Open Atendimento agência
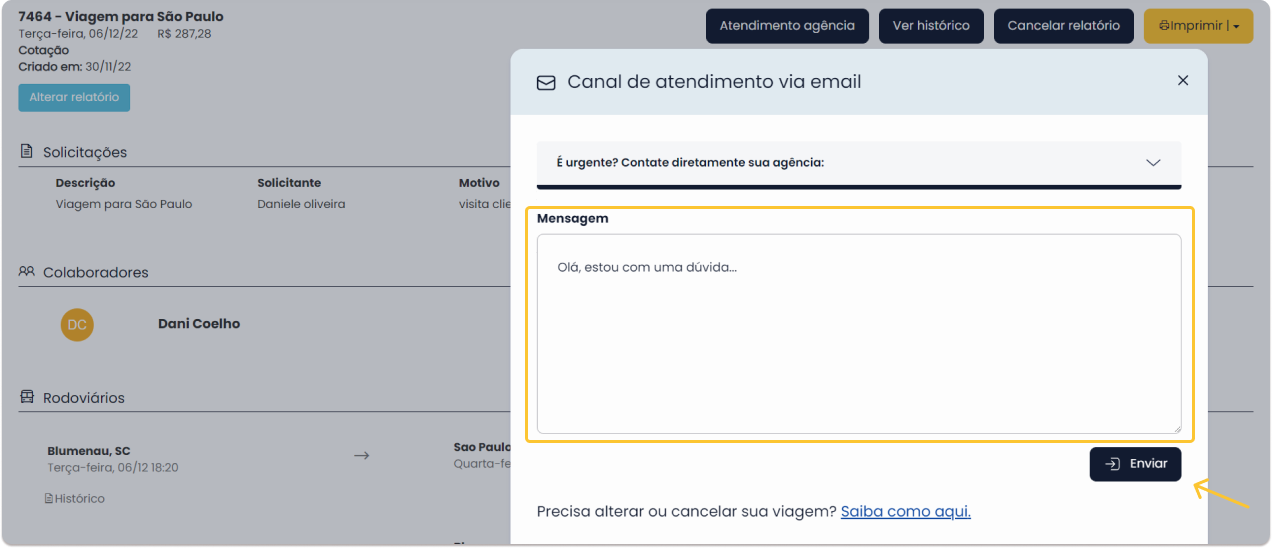Screen dimensions: 1272x548 [x=787, y=26]
